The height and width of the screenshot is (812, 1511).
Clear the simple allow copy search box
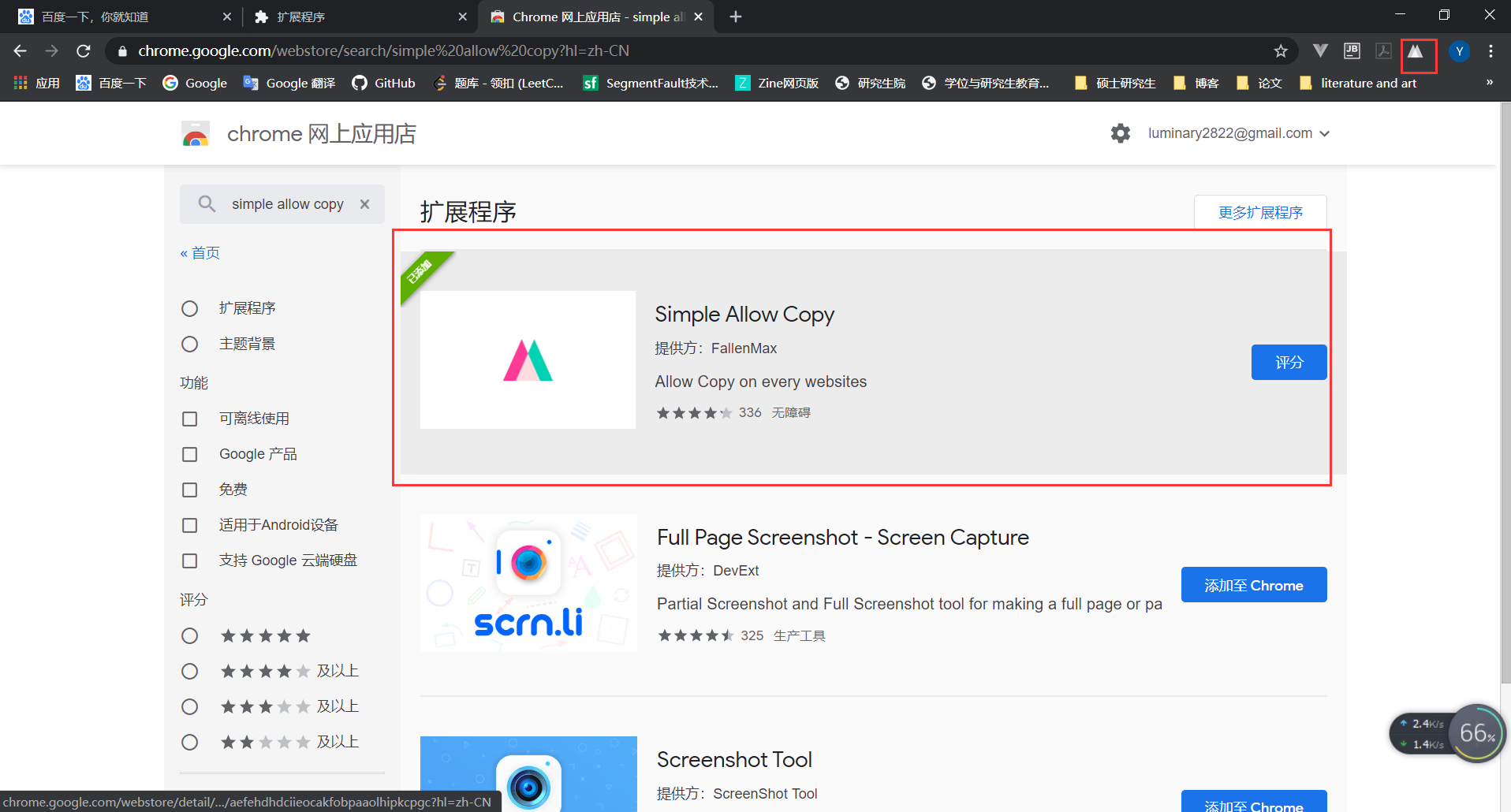pos(364,204)
